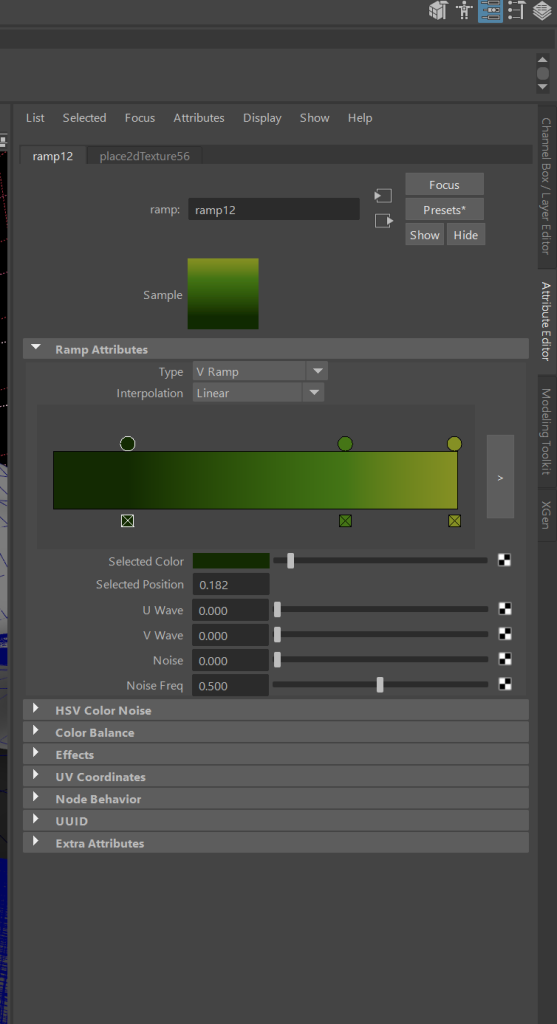Screen dimensions: 557x1024
Task: Open the ramp Type dropdown showing V Ramp
Action: click(260, 372)
